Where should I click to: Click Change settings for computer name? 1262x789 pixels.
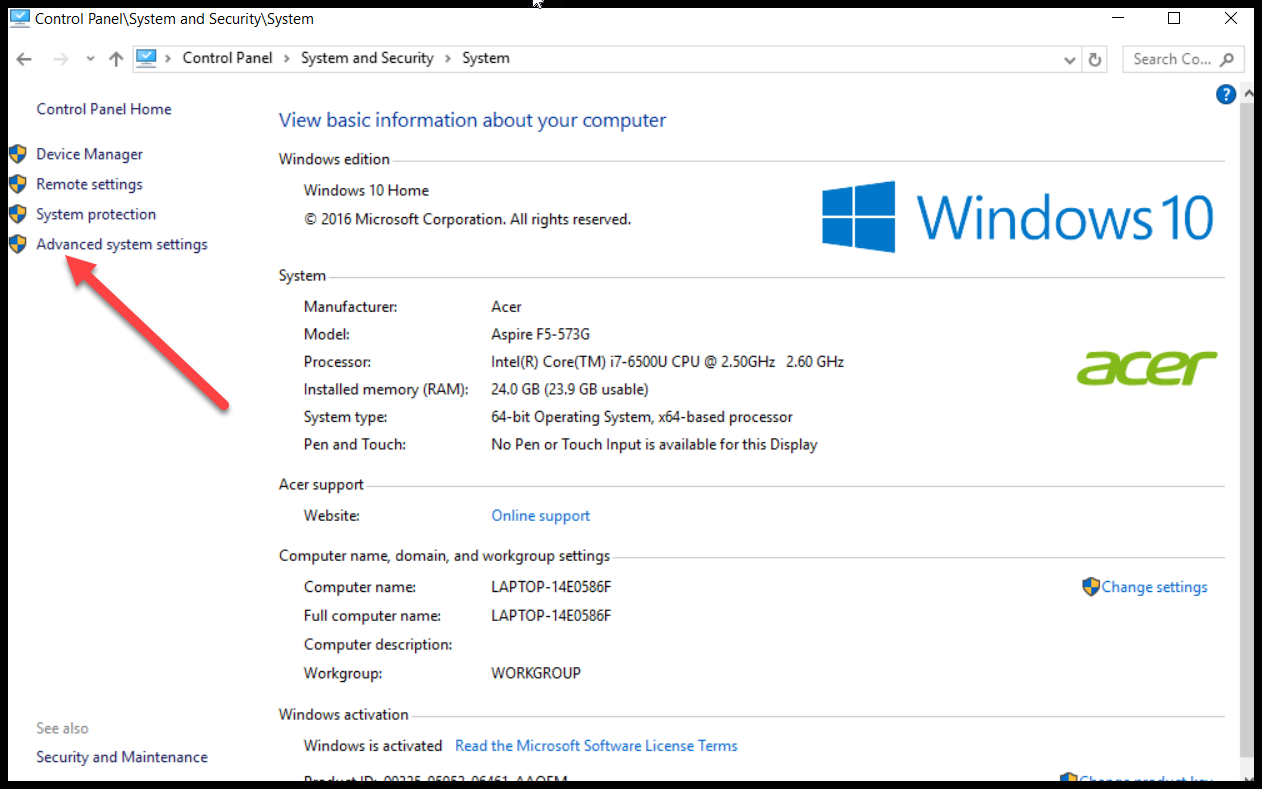tap(1154, 587)
